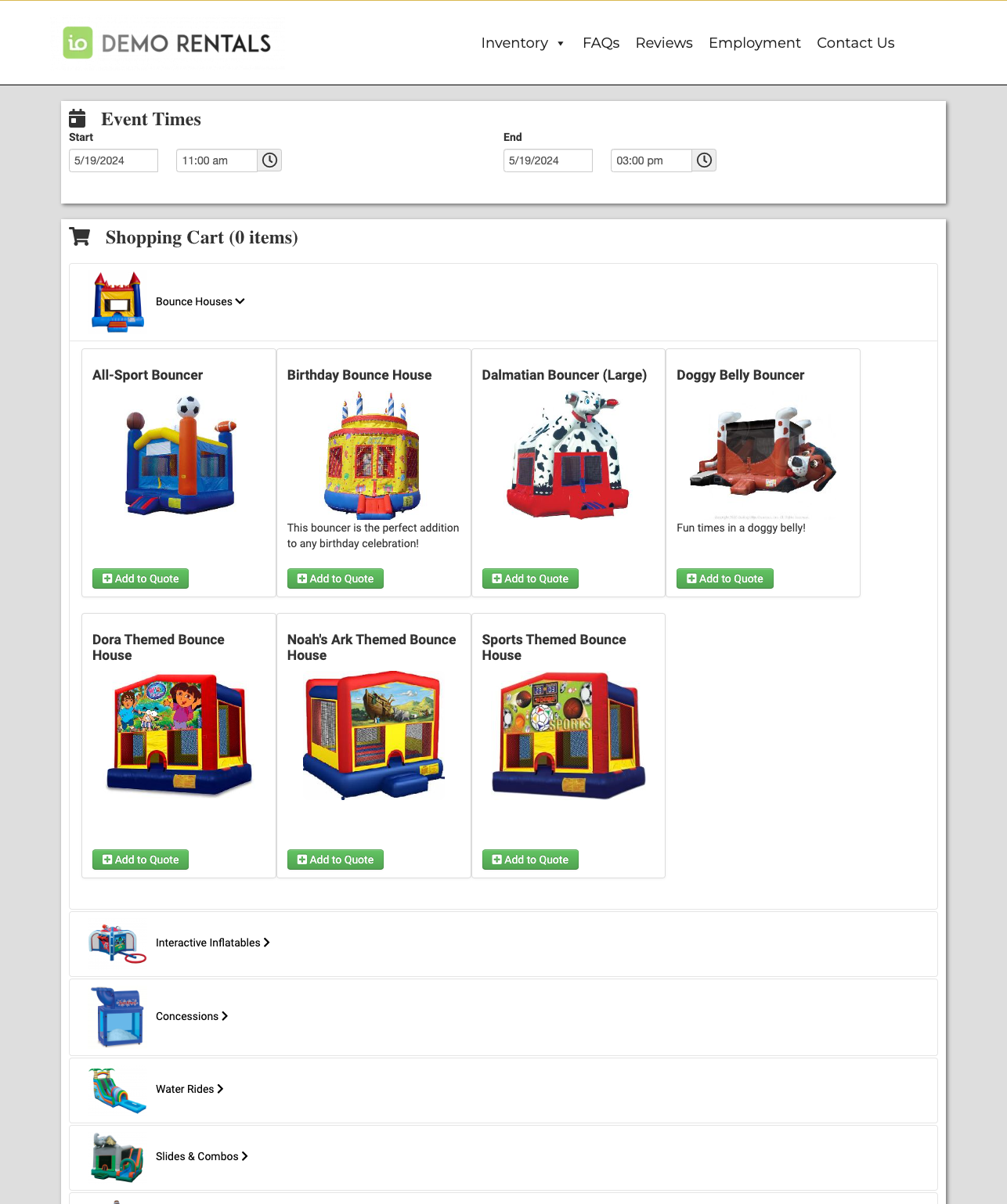Screen dimensions: 1007x1204
Task: Collapse the Bounce Houses section
Action: tap(200, 301)
